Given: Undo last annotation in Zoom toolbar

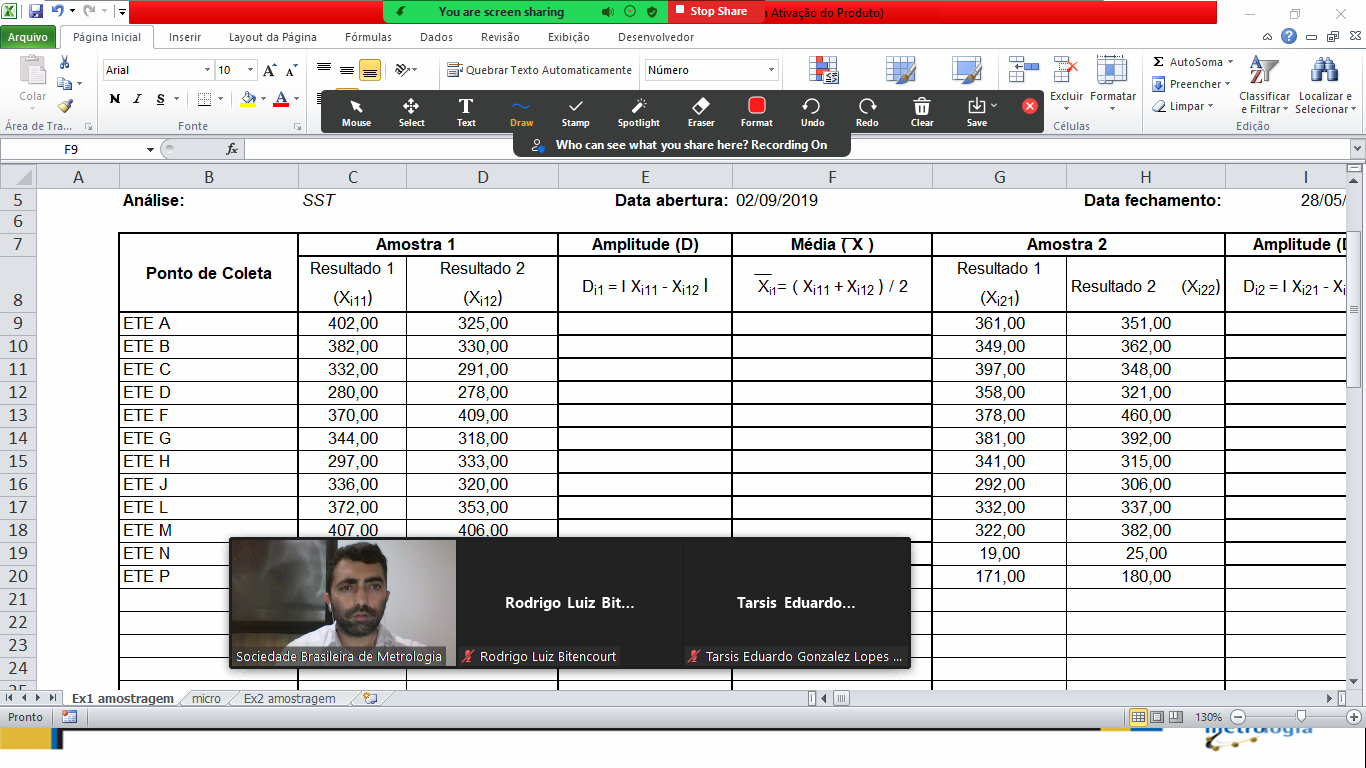Looking at the screenshot, I should [x=812, y=112].
